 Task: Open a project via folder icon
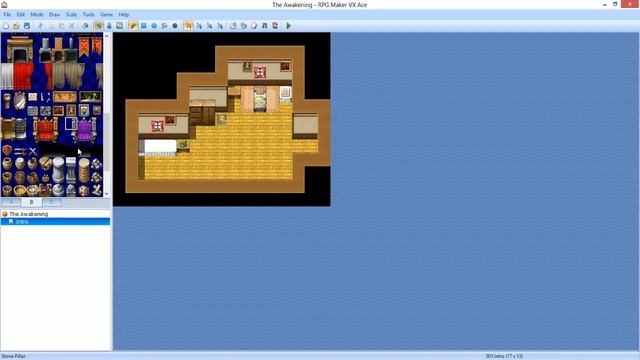tap(16, 26)
